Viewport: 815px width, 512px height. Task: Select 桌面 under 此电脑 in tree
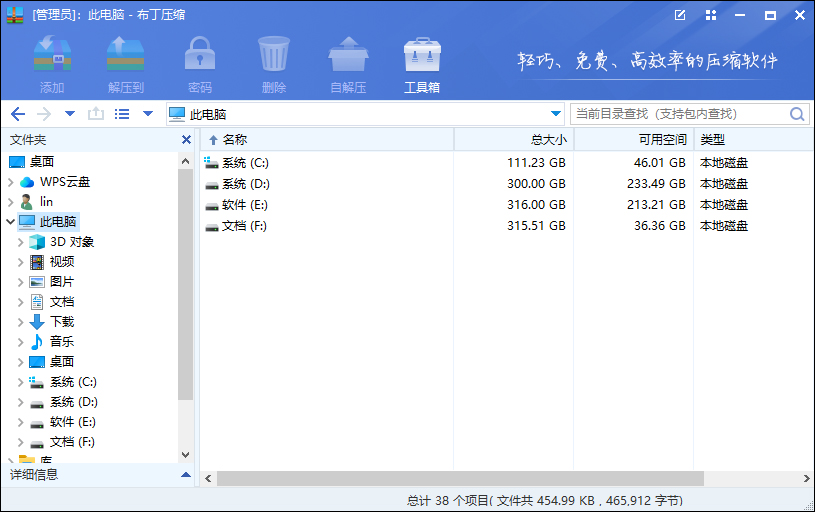51,361
